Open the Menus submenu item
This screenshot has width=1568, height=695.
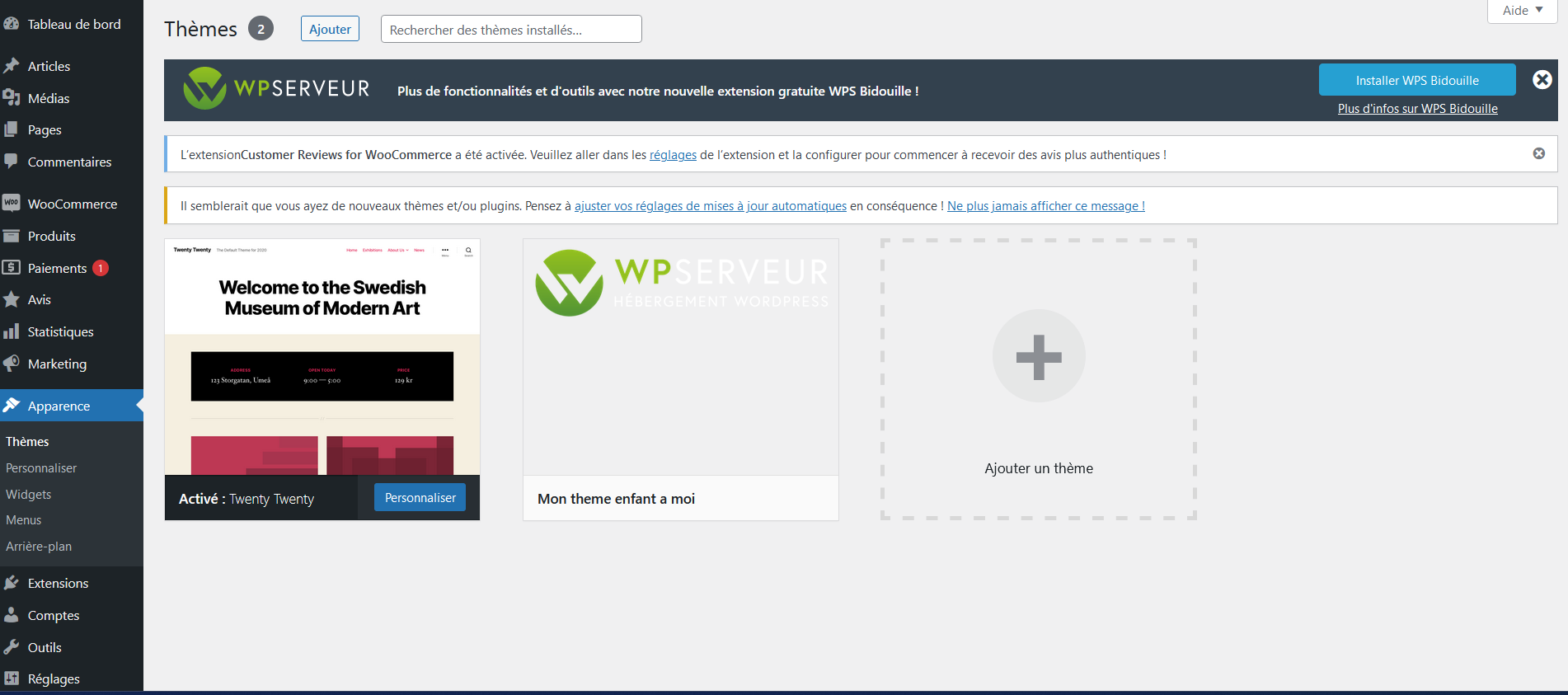(x=24, y=520)
